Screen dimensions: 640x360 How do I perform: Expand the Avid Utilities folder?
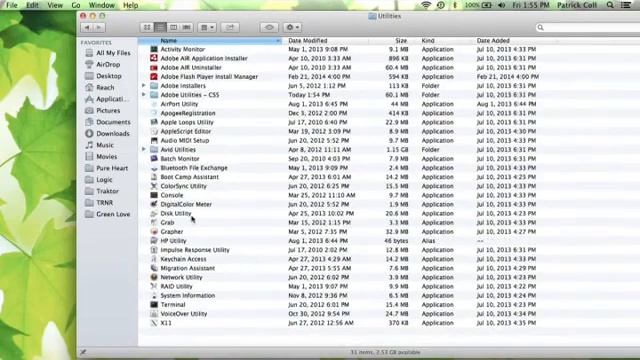click(x=144, y=149)
